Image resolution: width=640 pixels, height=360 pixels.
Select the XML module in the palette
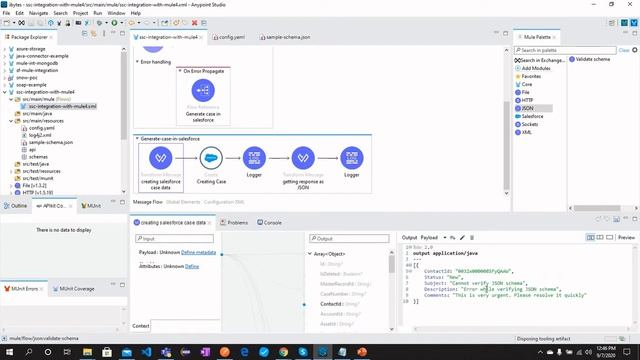tap(523, 132)
